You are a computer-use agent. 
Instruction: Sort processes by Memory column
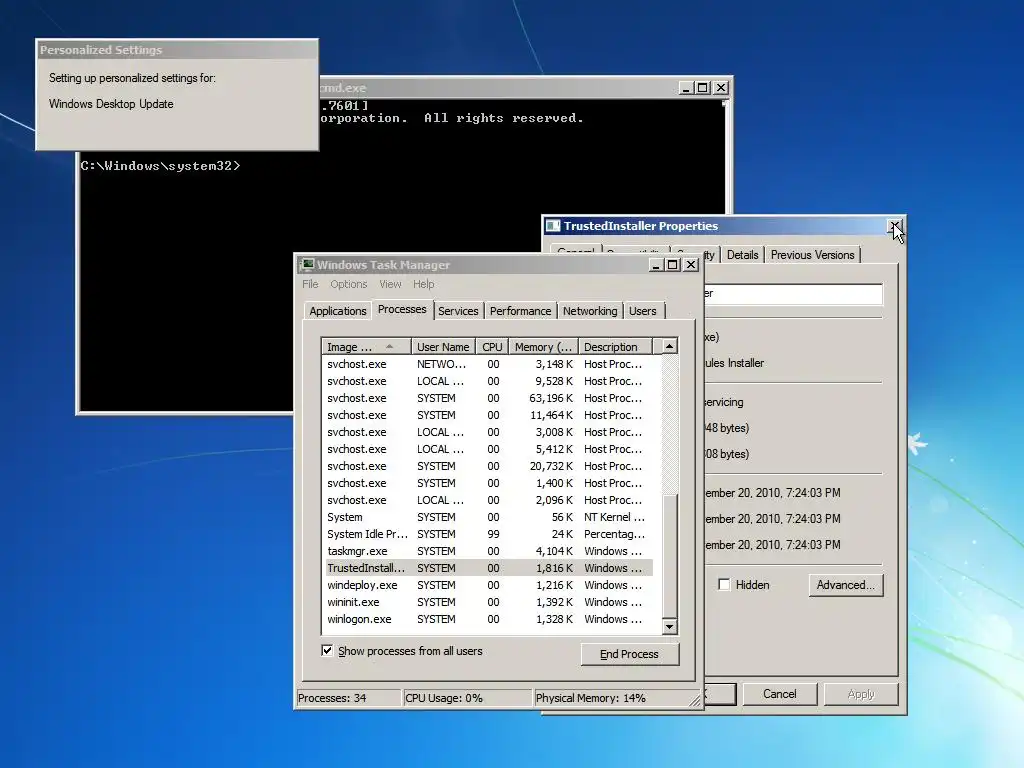click(543, 347)
